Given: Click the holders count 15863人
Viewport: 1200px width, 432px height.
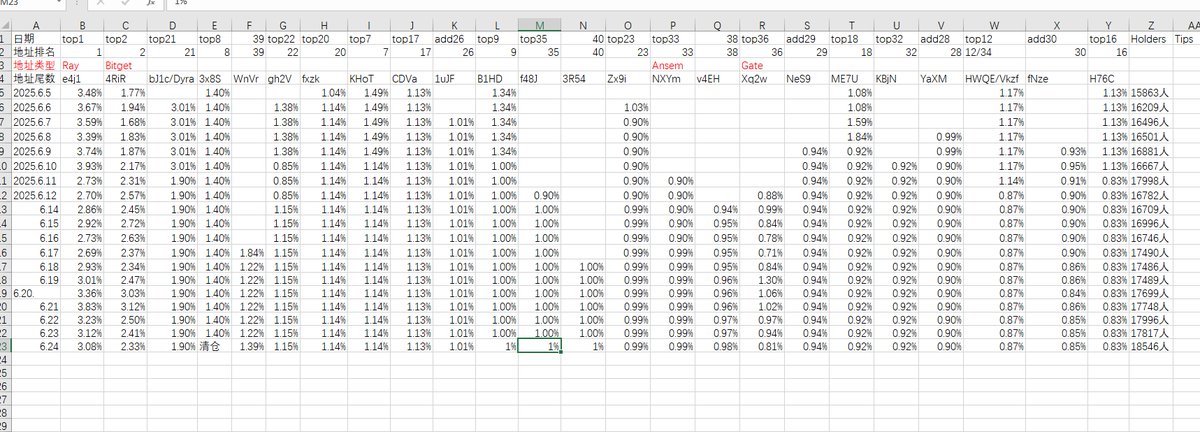Looking at the screenshot, I should (1151, 92).
